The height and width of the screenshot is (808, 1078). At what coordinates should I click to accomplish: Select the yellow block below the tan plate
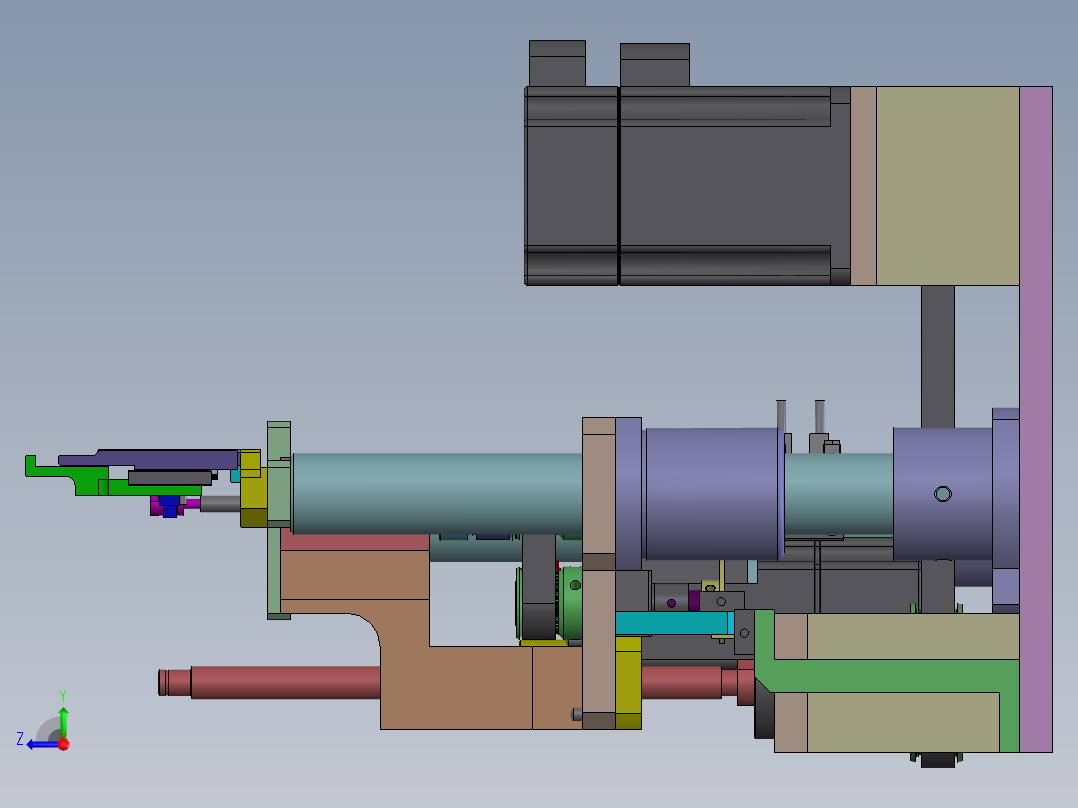[x=628, y=683]
